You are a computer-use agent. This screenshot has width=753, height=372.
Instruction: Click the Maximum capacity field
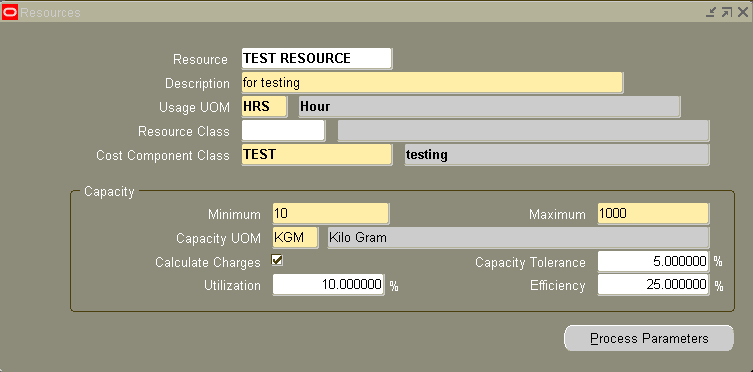[x=653, y=214]
